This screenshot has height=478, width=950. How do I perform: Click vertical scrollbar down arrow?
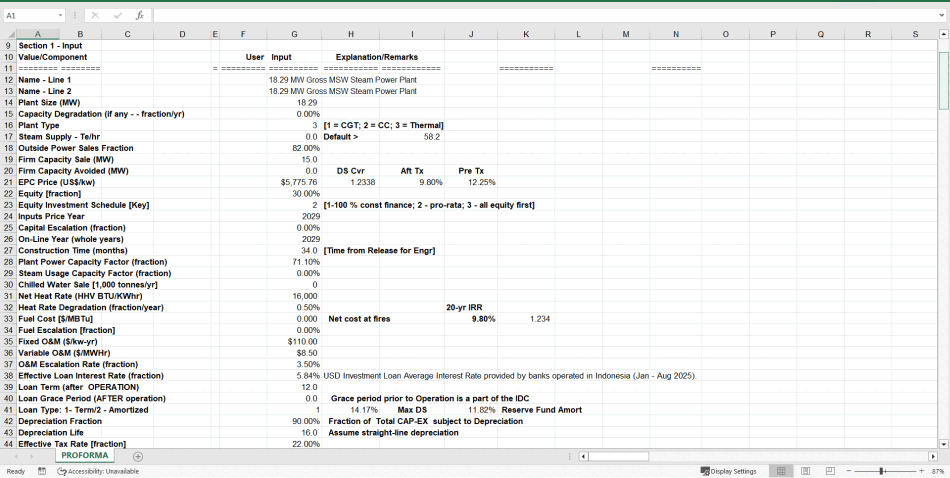click(x=944, y=443)
